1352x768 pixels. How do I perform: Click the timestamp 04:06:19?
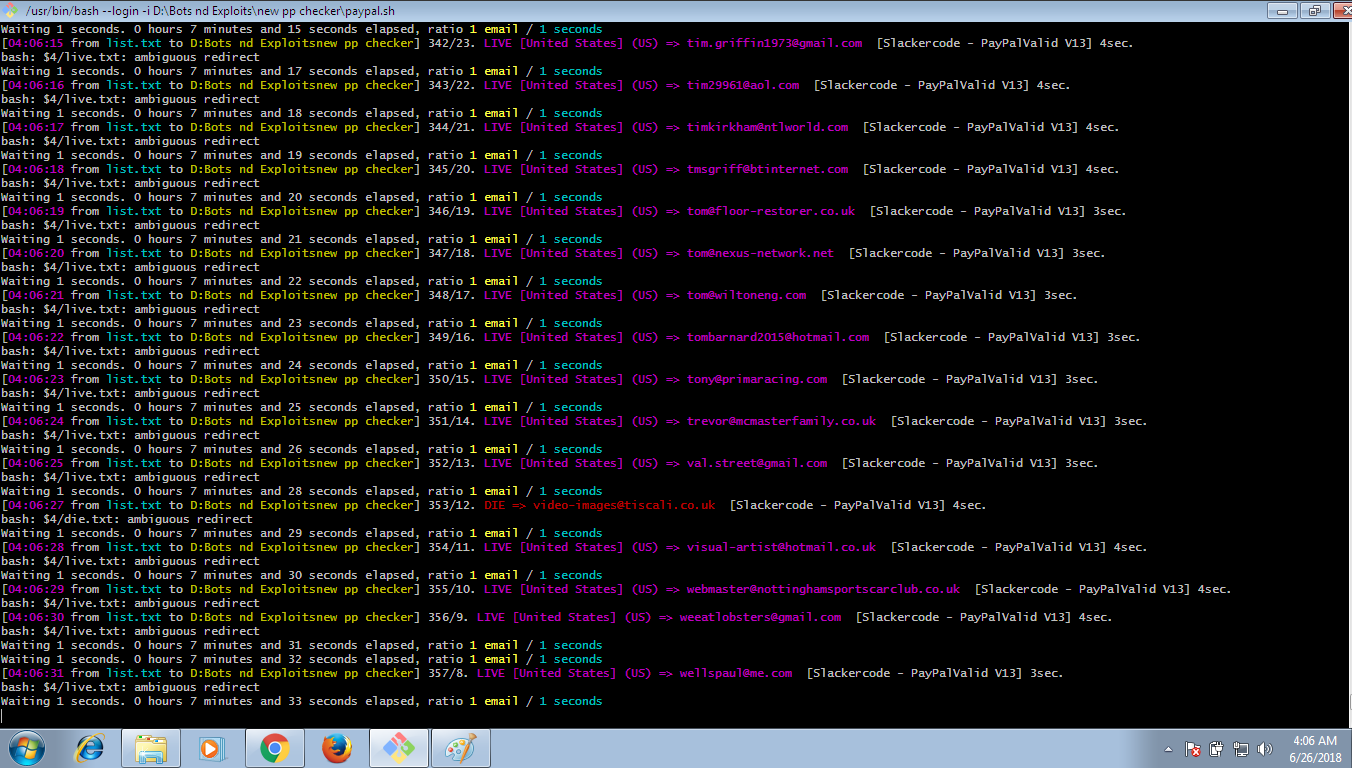pos(35,212)
